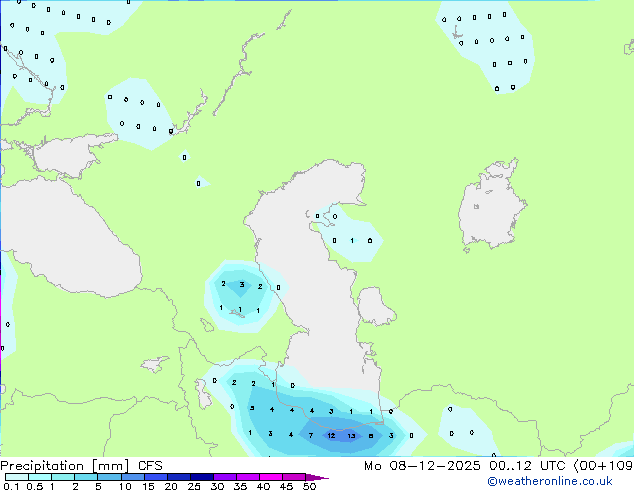The image size is (634, 490).
Task: Click the 45–50 mm legend color swatch
Action: click(294, 477)
